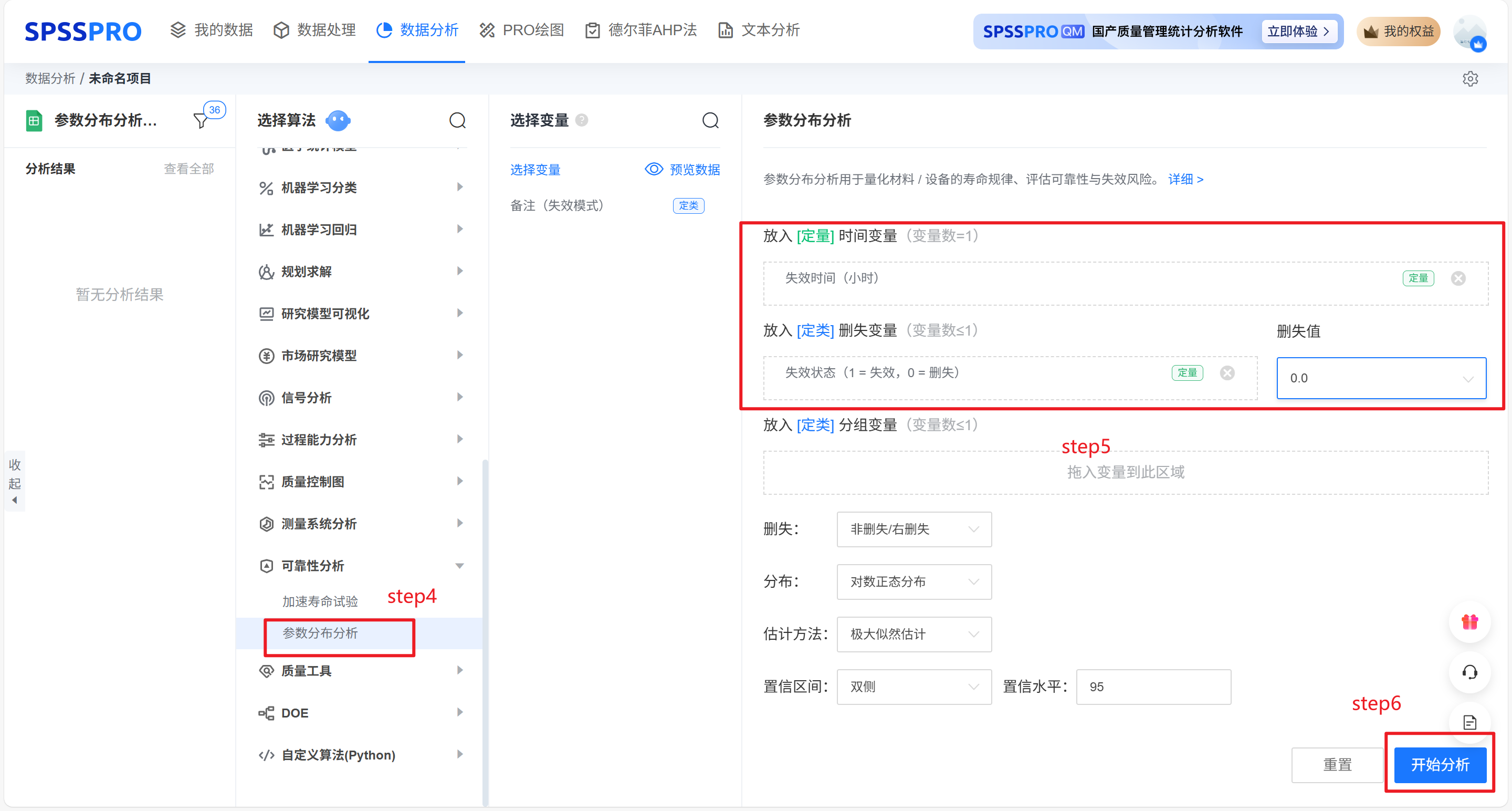
Task: Click 分组变量 drop area 拖入变量到此区域
Action: click(1125, 473)
